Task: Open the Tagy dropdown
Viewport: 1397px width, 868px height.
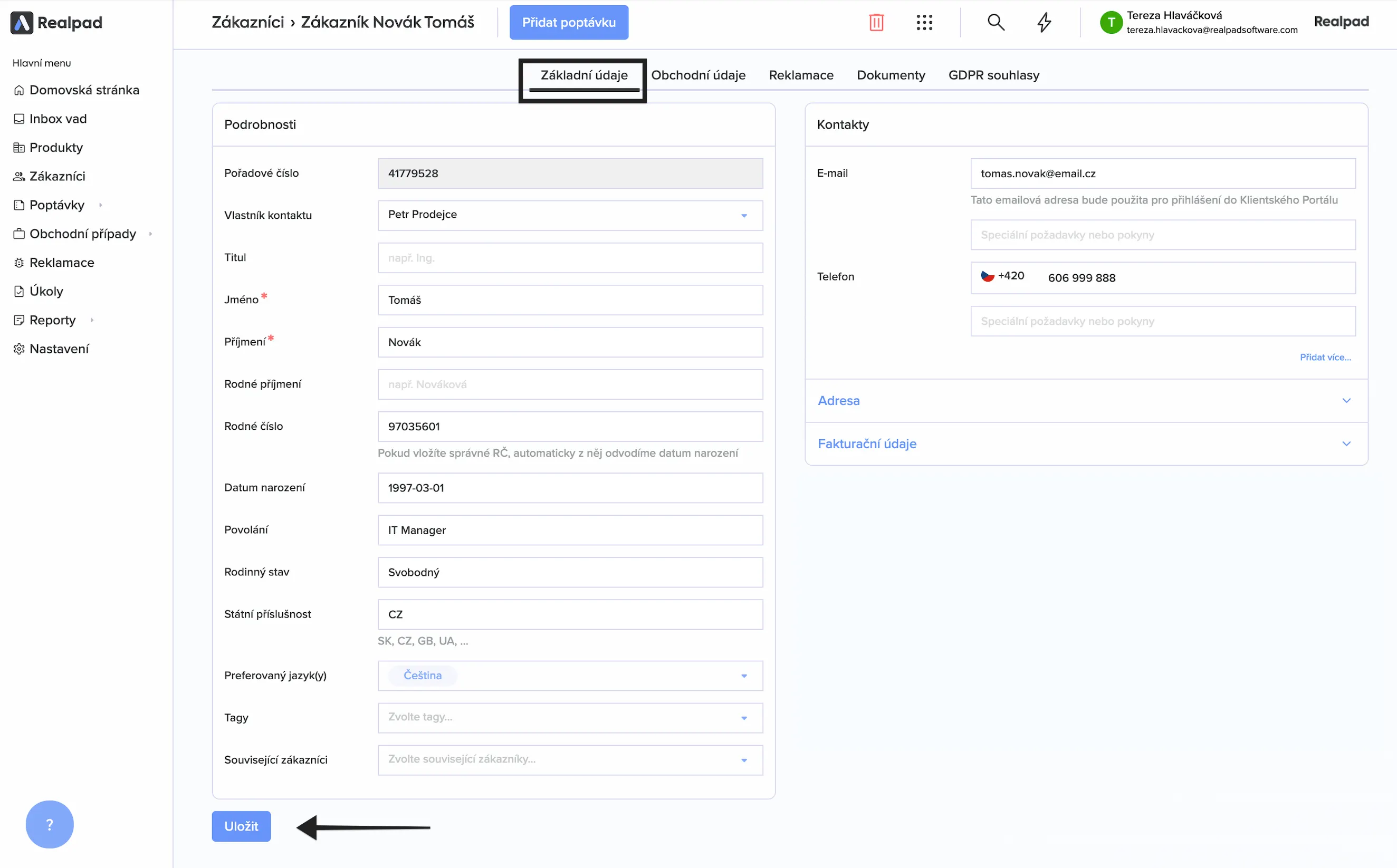Action: [570, 718]
